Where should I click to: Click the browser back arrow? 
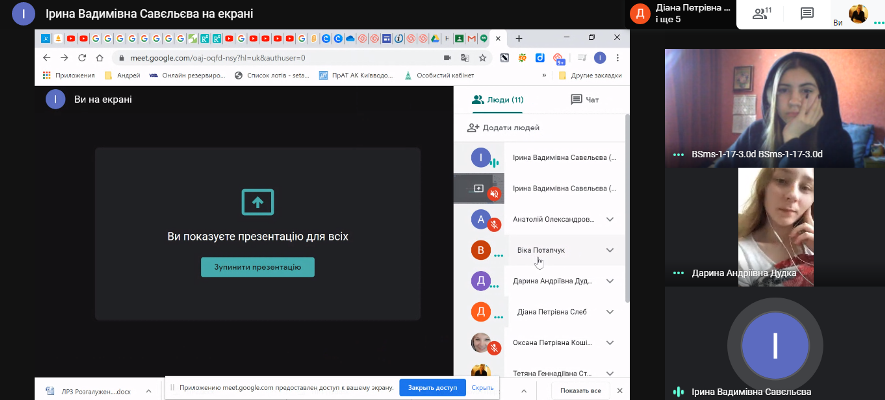tap(46, 58)
